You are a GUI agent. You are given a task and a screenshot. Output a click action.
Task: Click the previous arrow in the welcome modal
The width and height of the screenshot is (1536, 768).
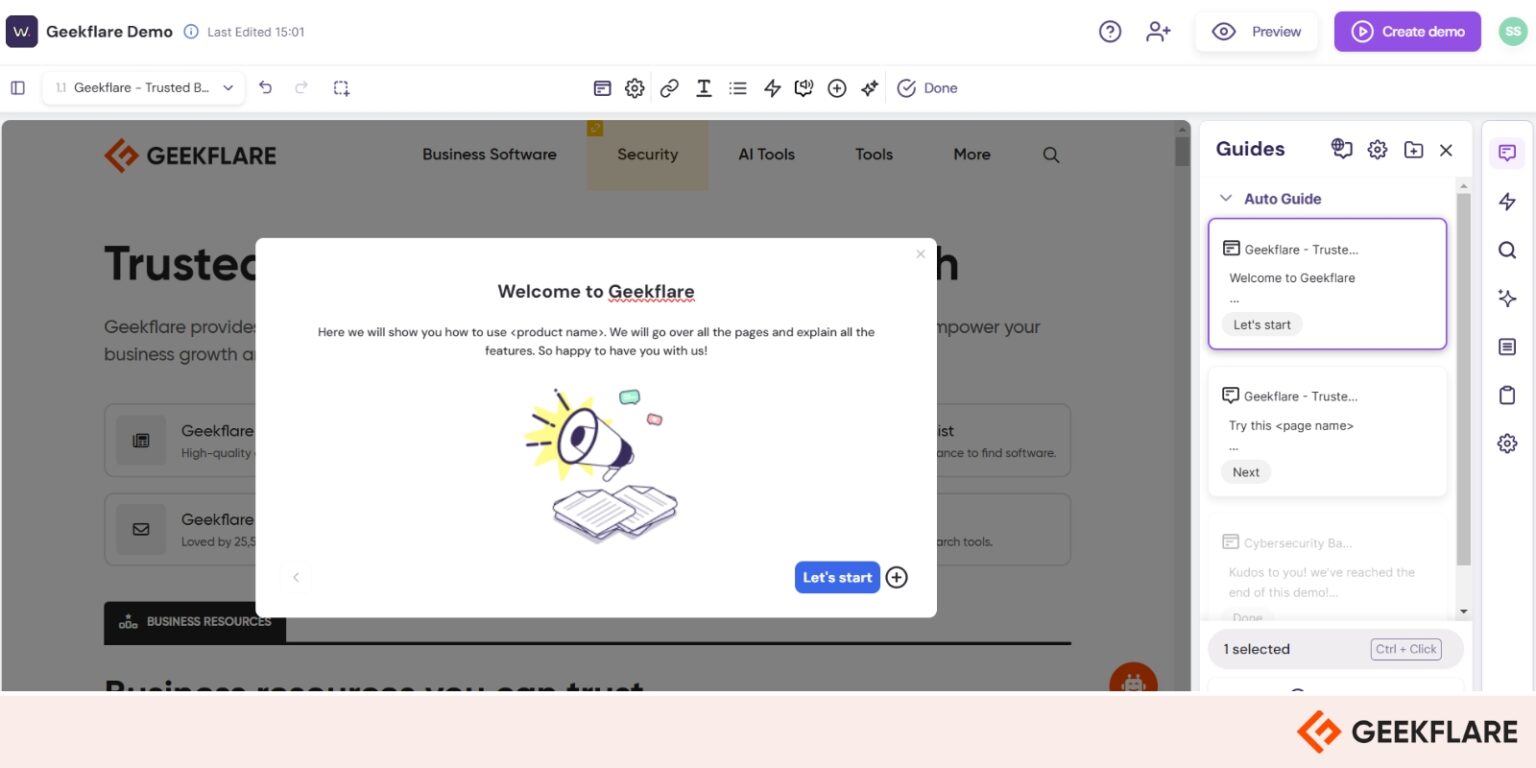296,577
